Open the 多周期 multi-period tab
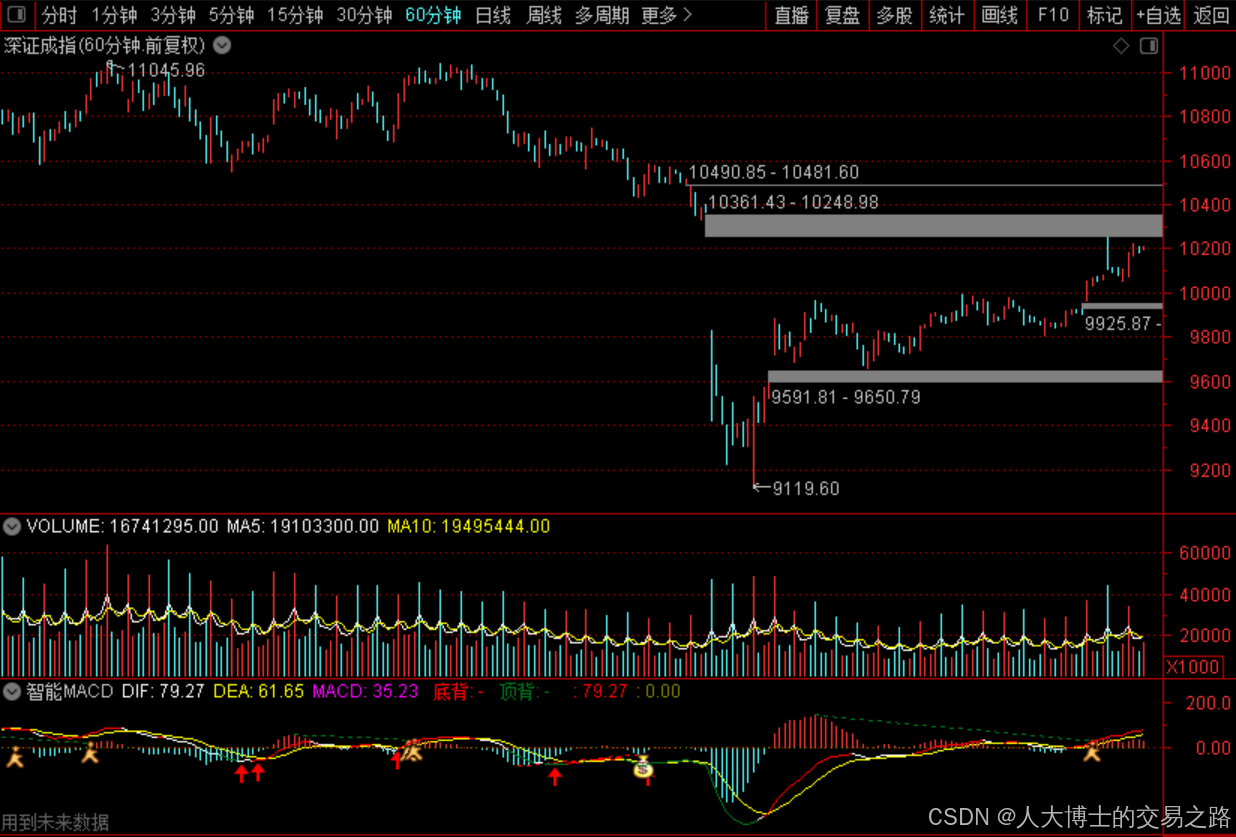The width and height of the screenshot is (1236, 837). (602, 15)
